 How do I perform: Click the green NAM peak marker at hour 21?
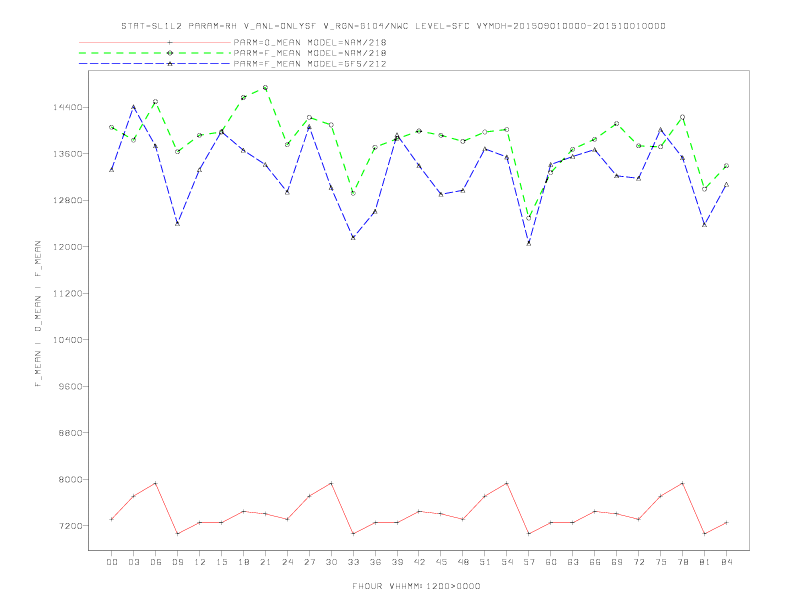[x=266, y=88]
